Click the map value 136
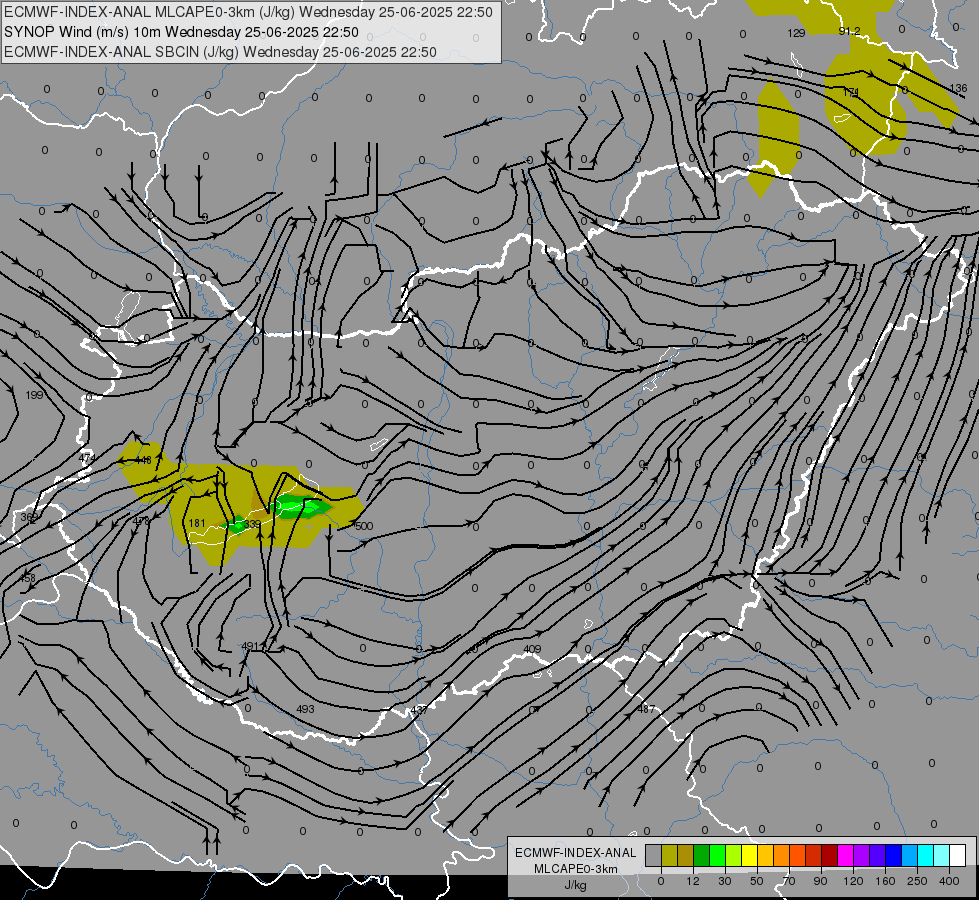This screenshot has height=900, width=979. [958, 88]
